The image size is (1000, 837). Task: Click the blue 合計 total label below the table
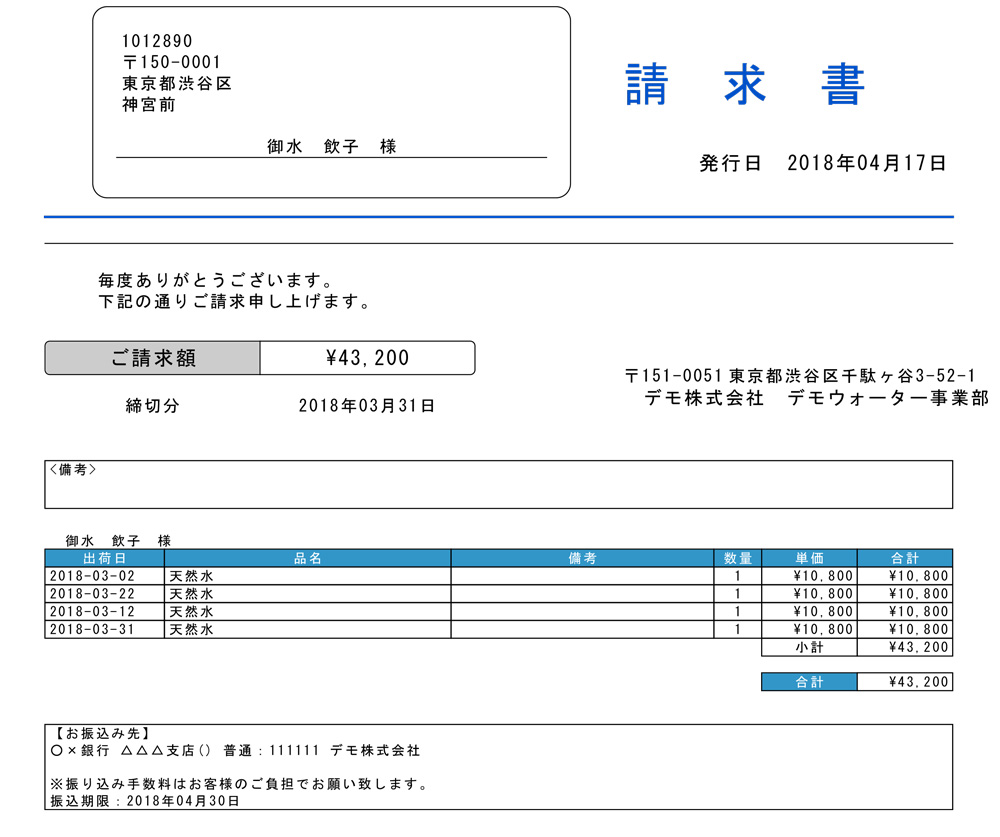809,682
